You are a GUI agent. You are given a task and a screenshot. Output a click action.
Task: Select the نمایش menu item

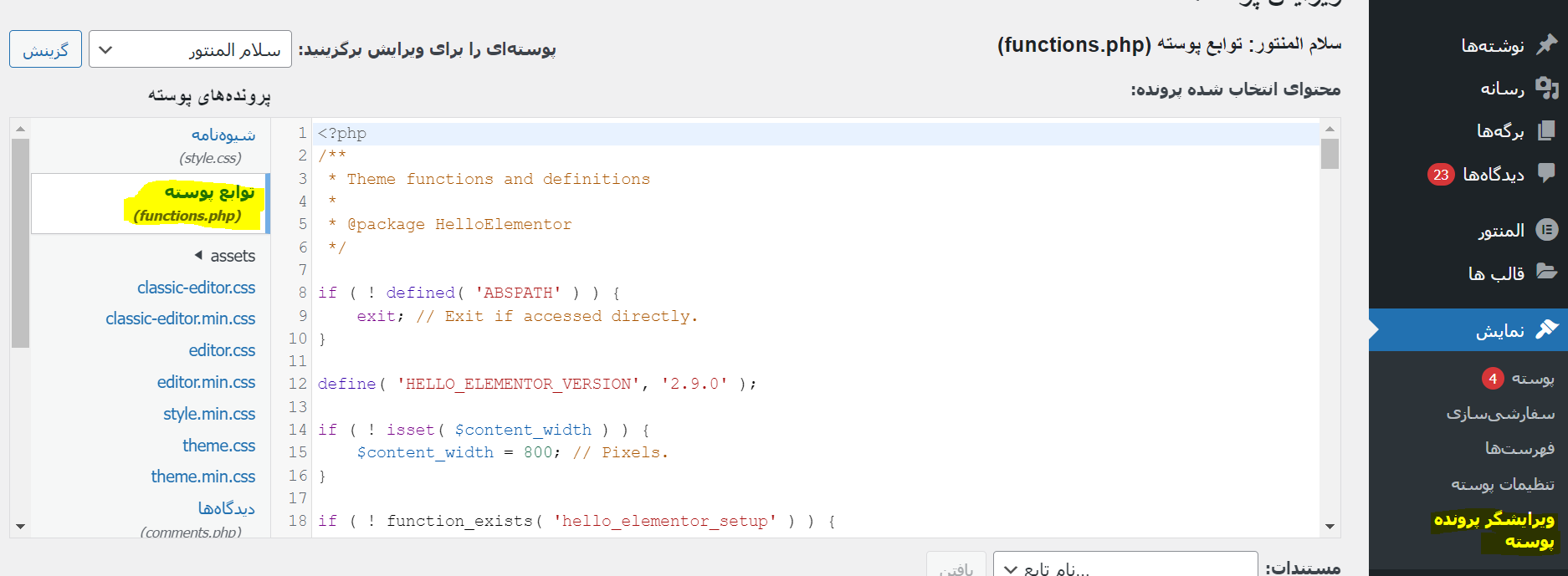1468,330
